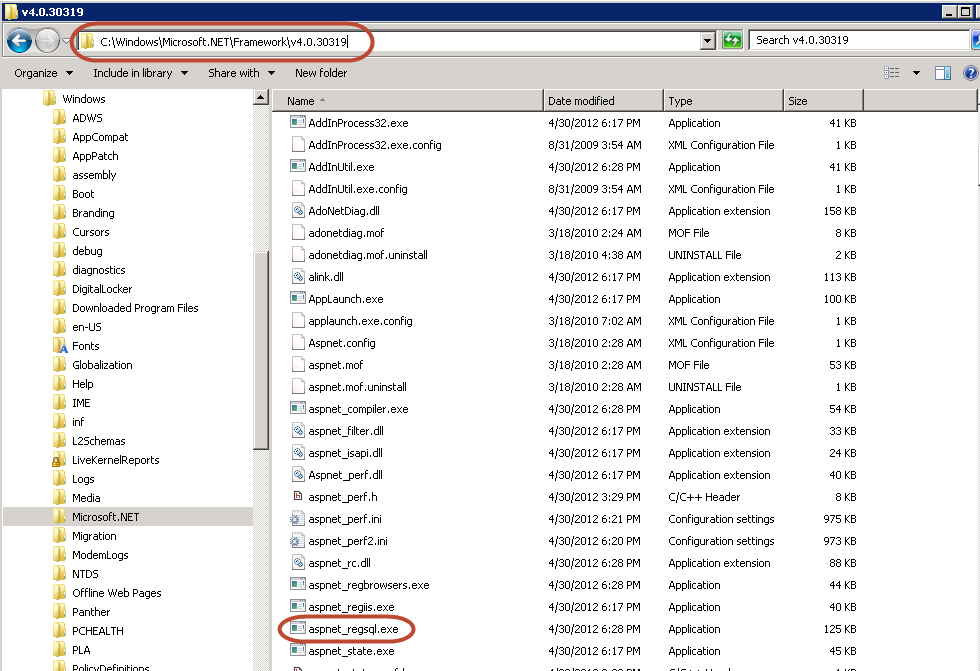
Task: Refresh the address bar with the green refresh icon
Action: click(733, 40)
